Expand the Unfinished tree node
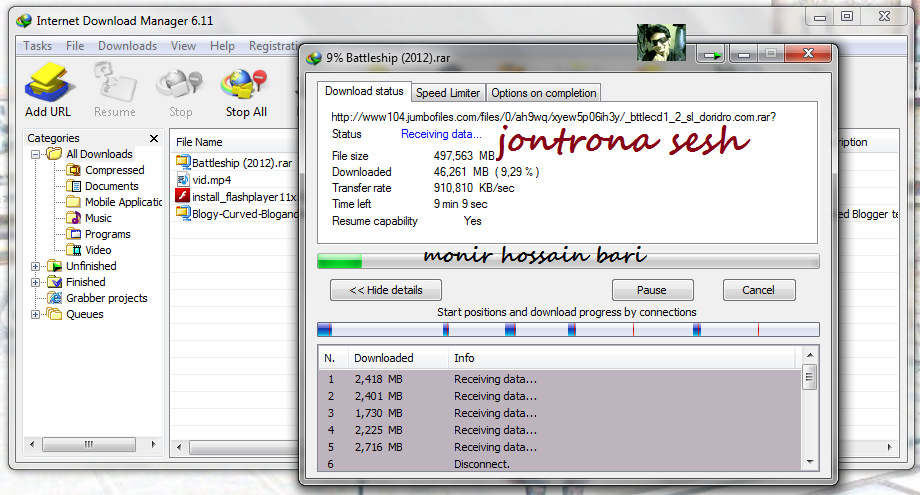 click(x=35, y=266)
